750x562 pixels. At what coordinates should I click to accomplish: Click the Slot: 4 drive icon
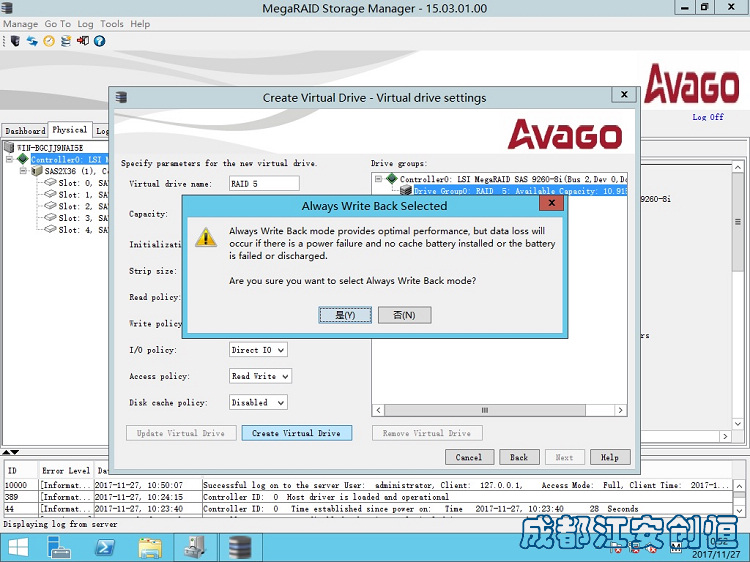50,229
